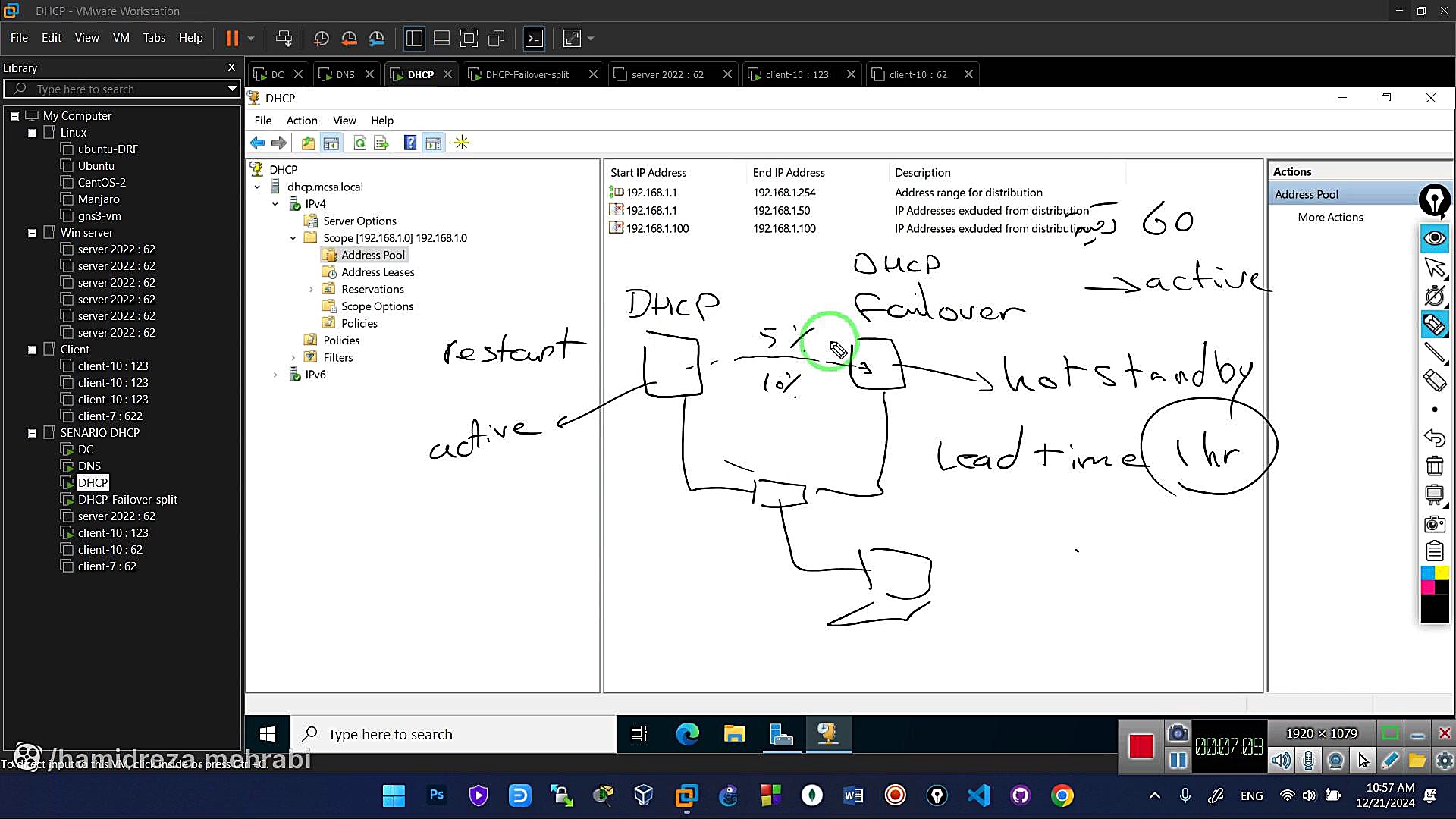
Task: Stop recording with red square button
Action: [1141, 746]
